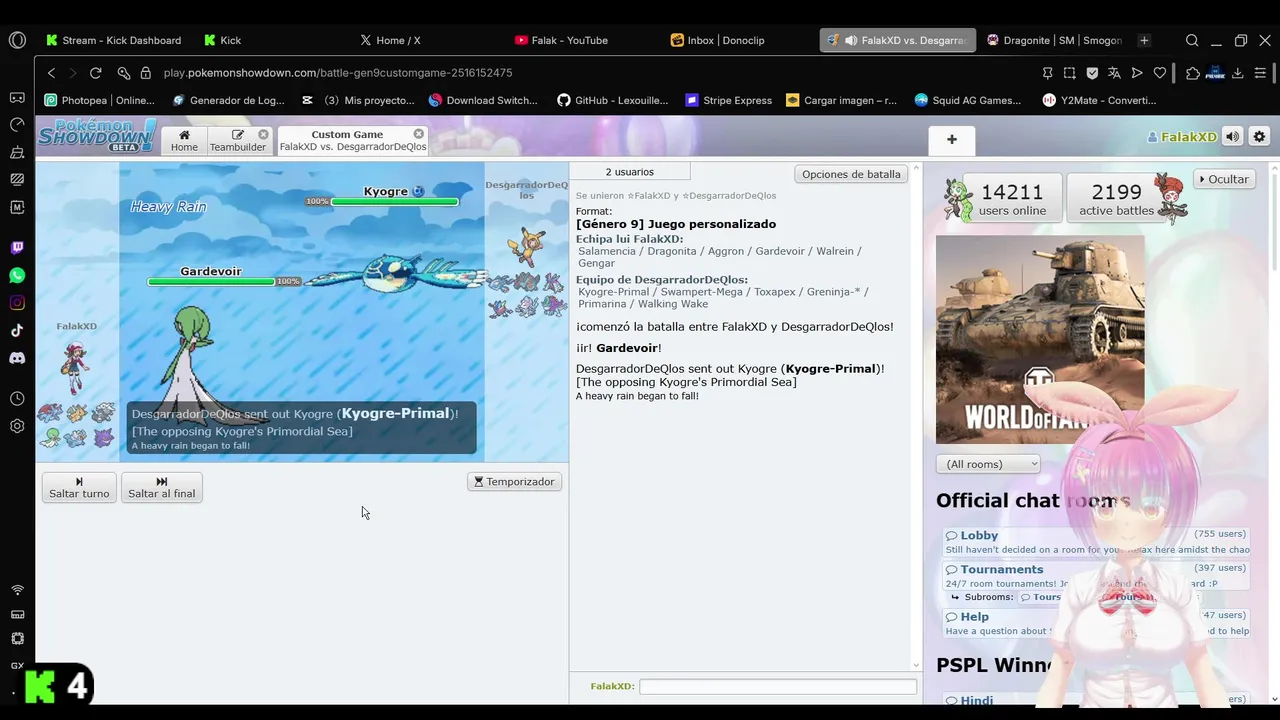Open the (All rooms) filter dropdown
The width and height of the screenshot is (1280, 720).
988,464
